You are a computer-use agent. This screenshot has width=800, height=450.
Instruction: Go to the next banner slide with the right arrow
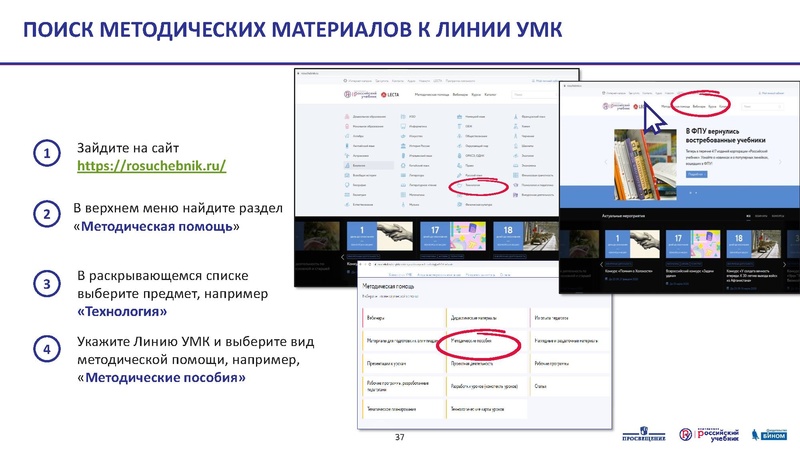click(x=780, y=162)
